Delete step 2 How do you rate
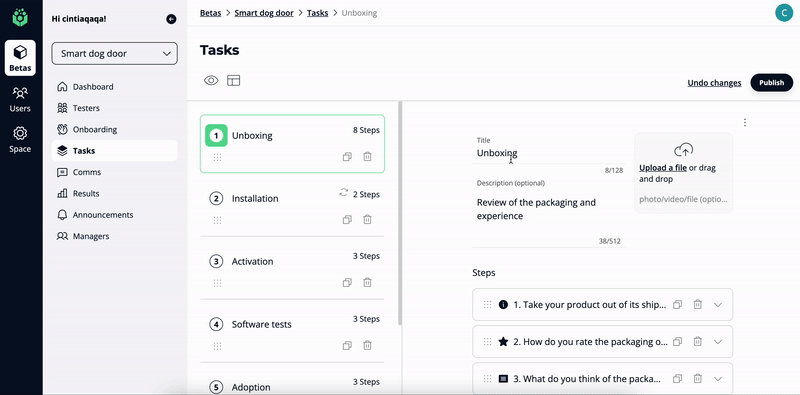Viewport: 800px width, 395px height. (x=697, y=341)
